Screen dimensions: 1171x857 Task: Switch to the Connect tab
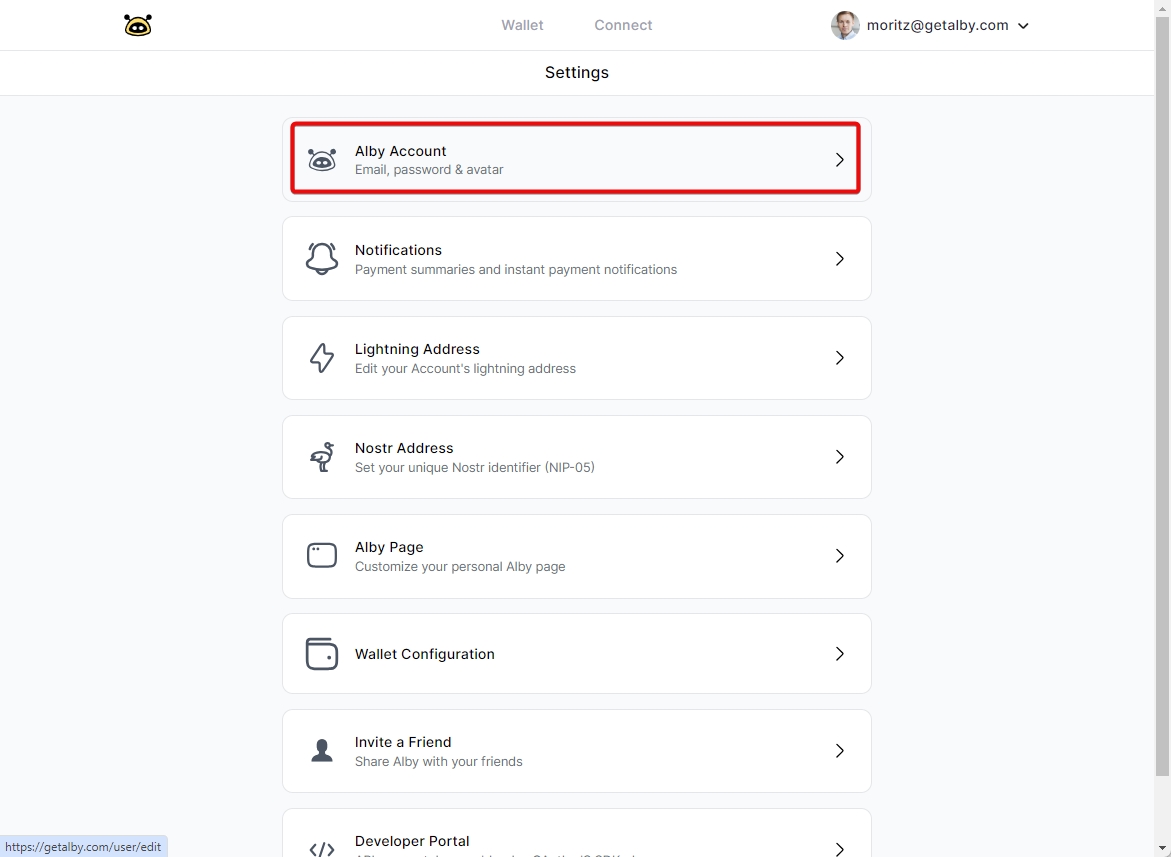pos(623,25)
